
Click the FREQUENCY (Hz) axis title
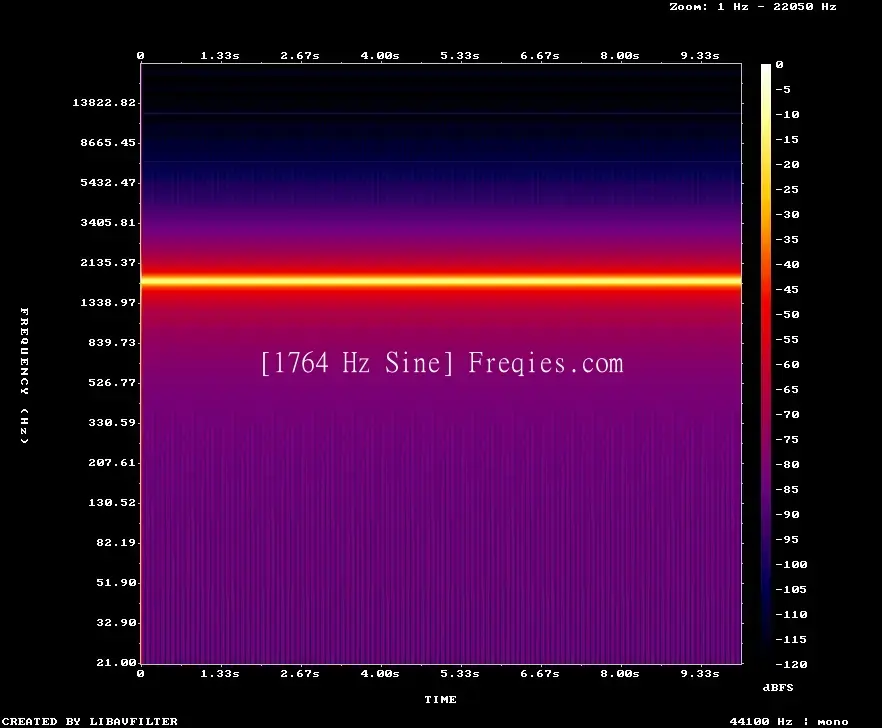(24, 375)
